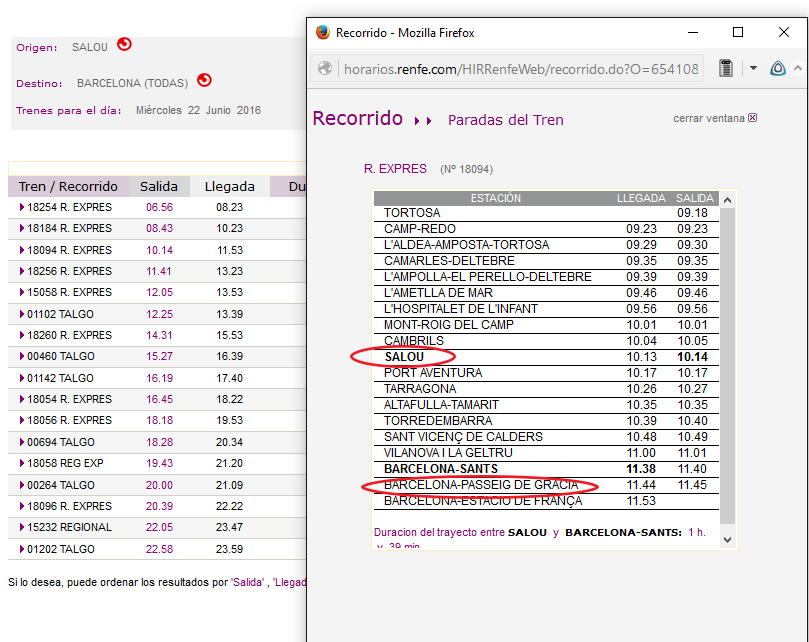The height and width of the screenshot is (642, 809).
Task: Click the VILANOVA I LA GELTRU station row
Action: [546, 453]
